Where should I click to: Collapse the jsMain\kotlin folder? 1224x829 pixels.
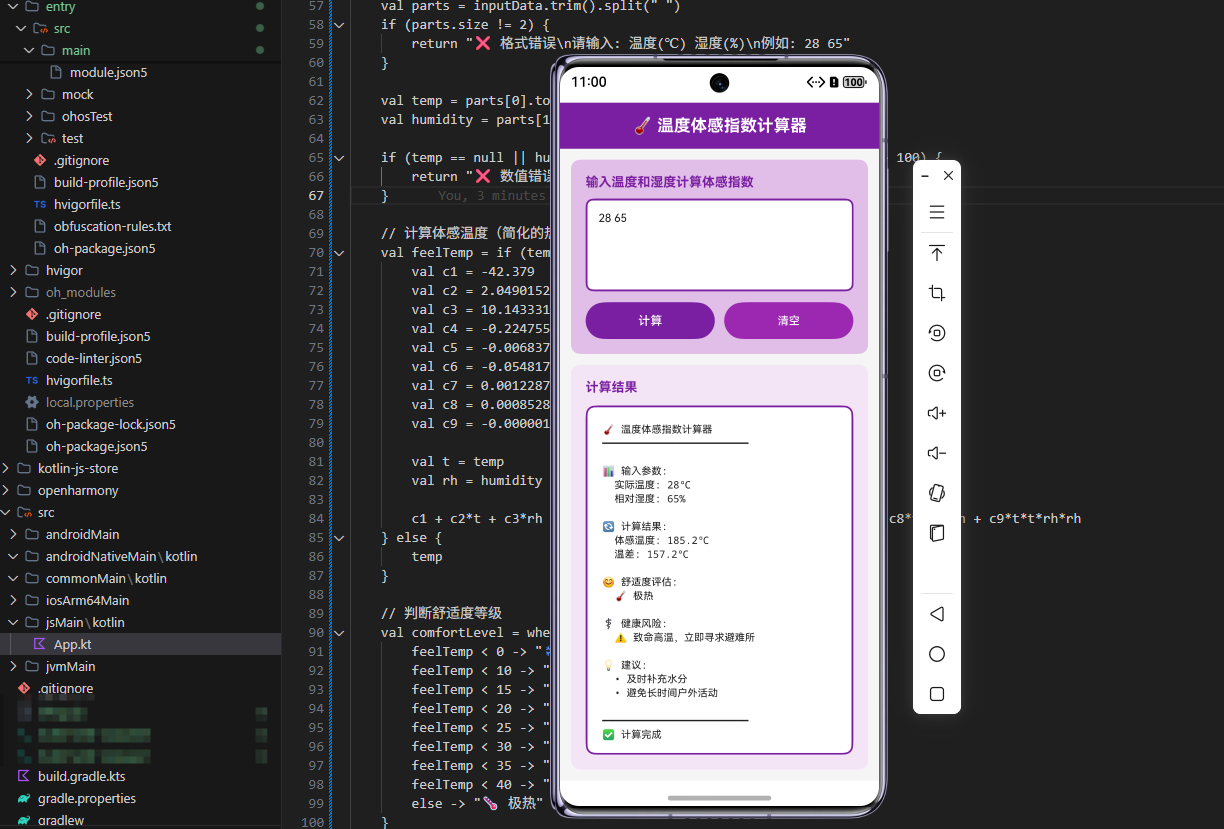pyautogui.click(x=14, y=622)
